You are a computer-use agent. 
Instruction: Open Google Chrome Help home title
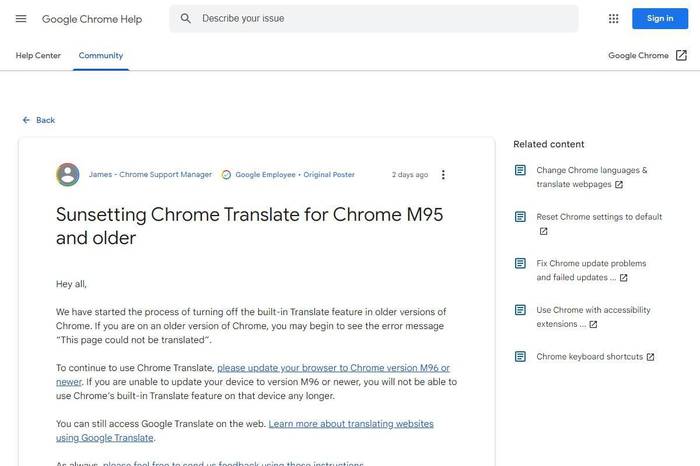pos(92,19)
